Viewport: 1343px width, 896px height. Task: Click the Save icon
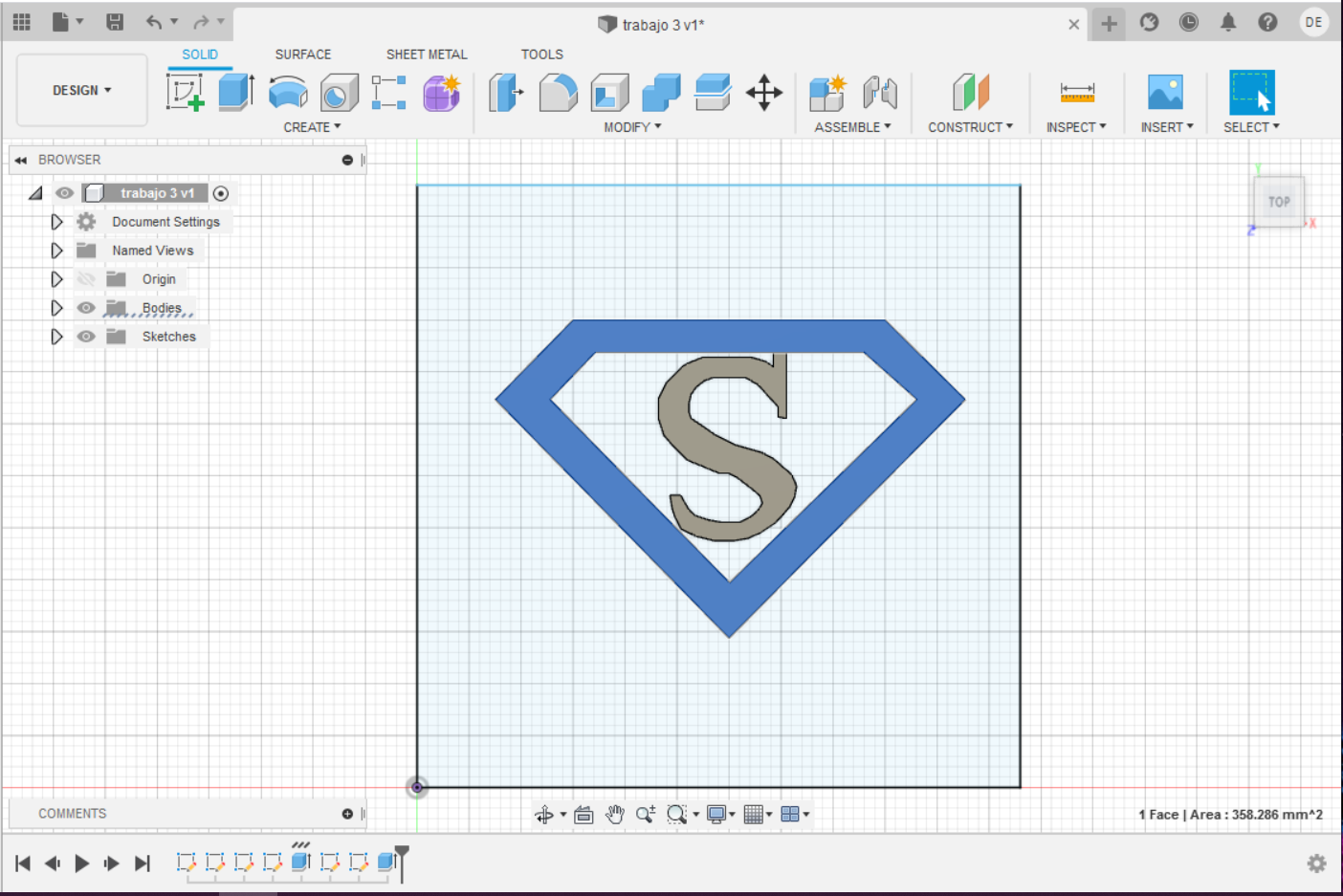115,21
